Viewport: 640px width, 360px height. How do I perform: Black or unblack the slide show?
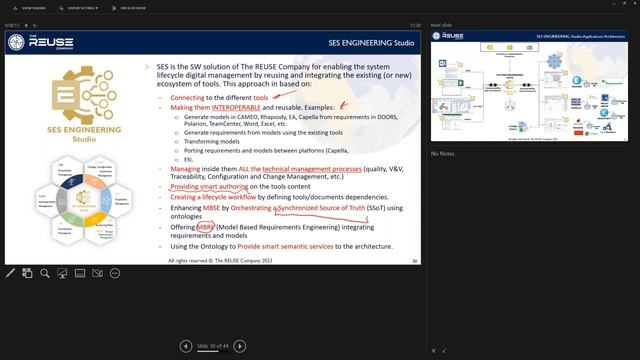click(x=62, y=273)
